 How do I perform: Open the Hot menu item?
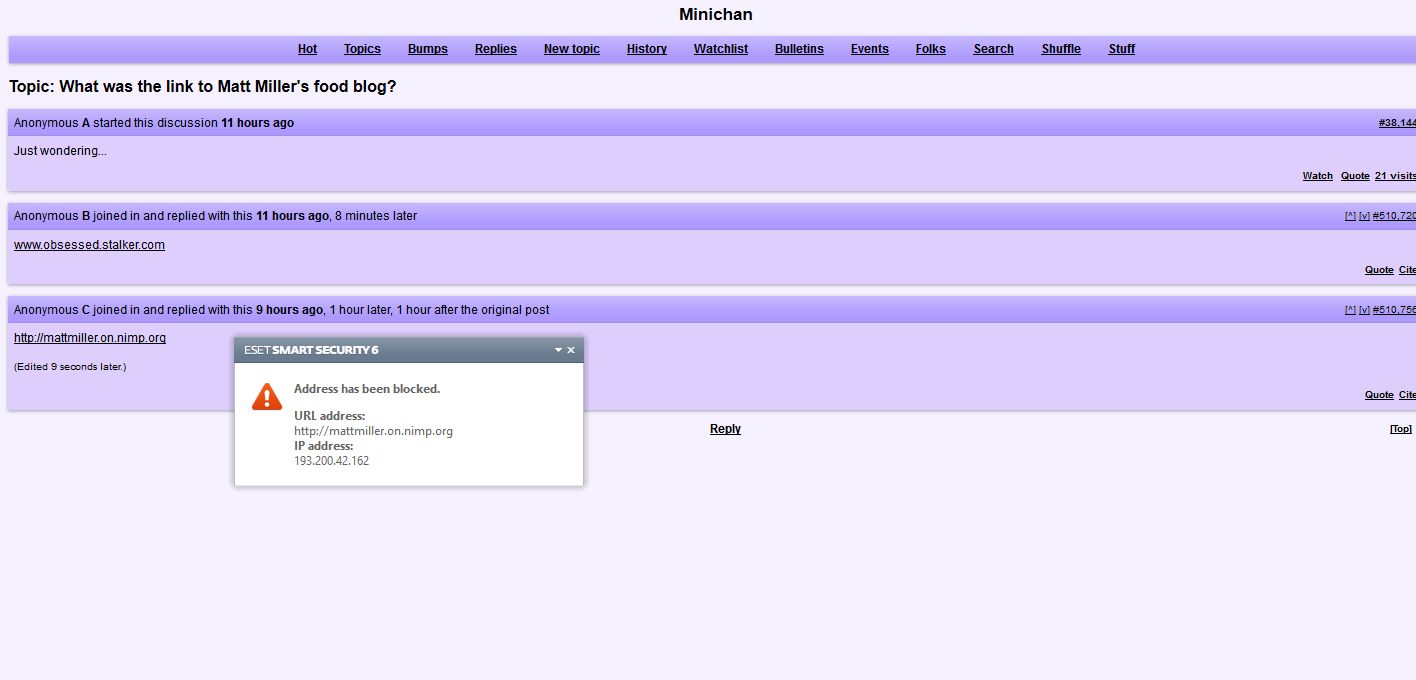tap(307, 49)
